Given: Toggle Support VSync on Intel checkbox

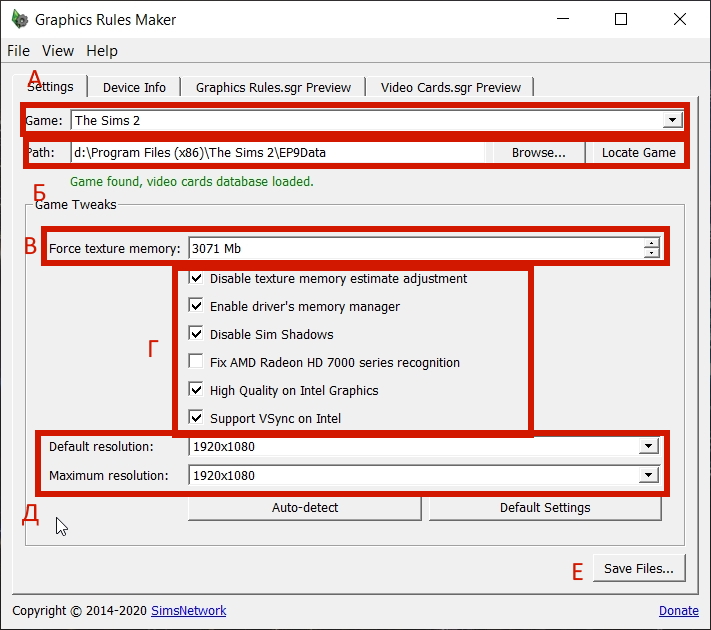Looking at the screenshot, I should (196, 418).
